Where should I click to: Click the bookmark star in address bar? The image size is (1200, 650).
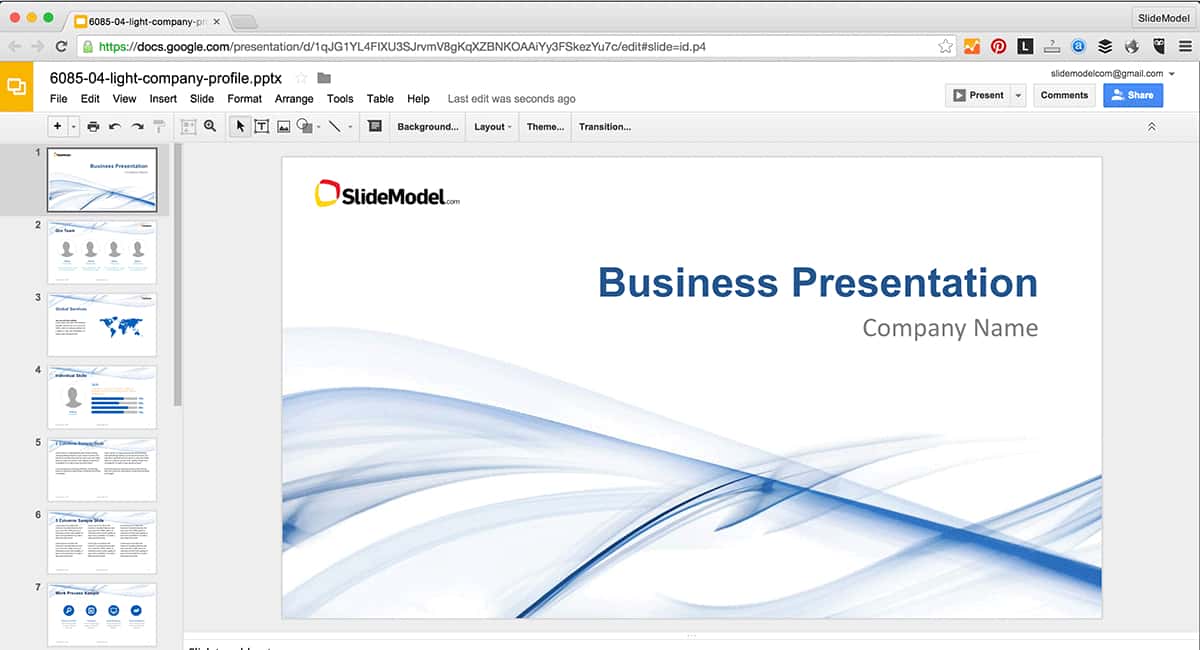pyautogui.click(x=945, y=46)
